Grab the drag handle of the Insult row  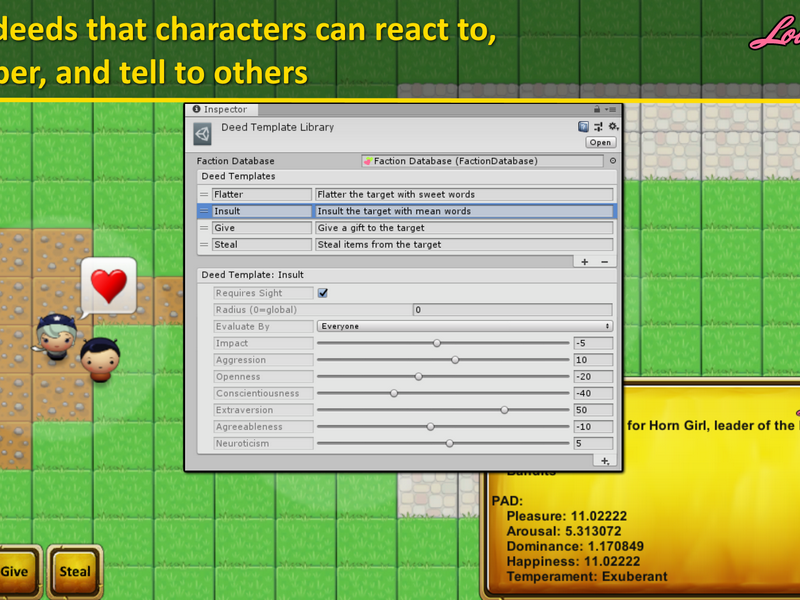204,211
